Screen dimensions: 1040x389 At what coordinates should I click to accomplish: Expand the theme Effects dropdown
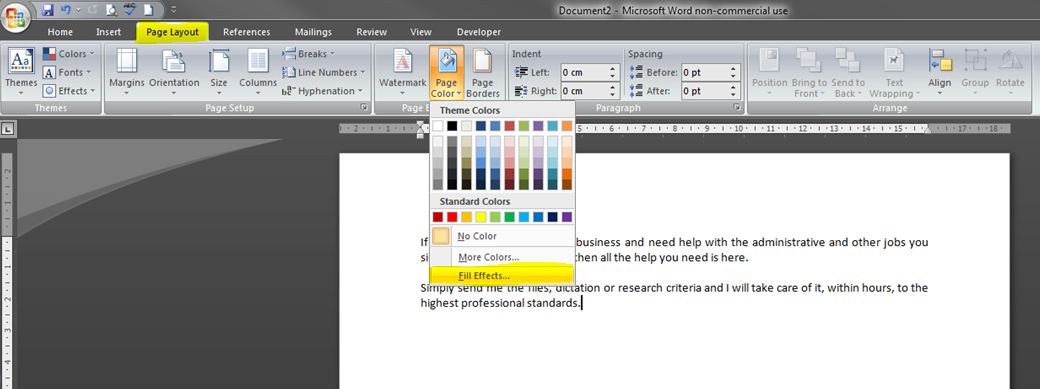click(69, 91)
